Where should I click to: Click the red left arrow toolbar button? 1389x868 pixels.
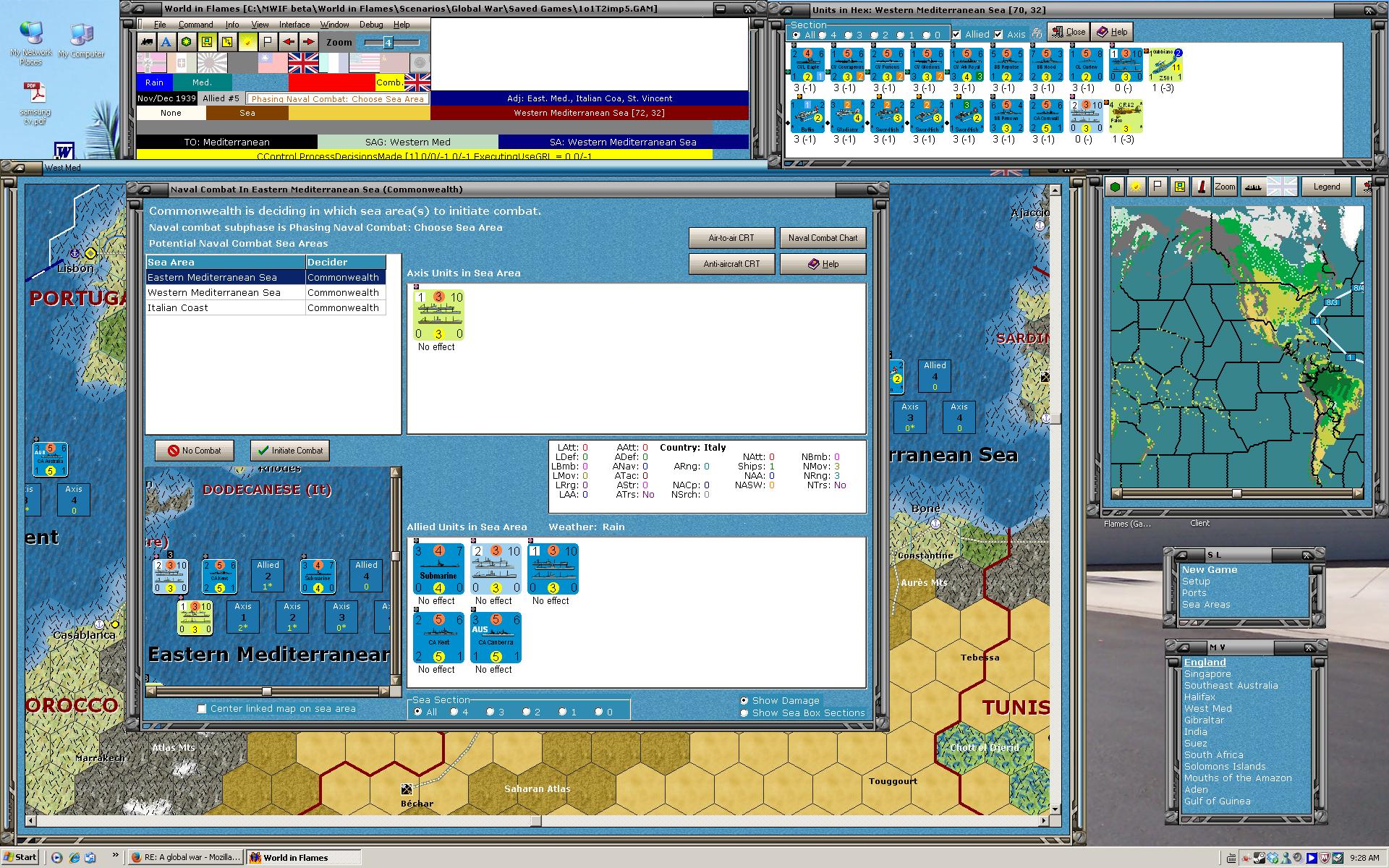[x=288, y=42]
